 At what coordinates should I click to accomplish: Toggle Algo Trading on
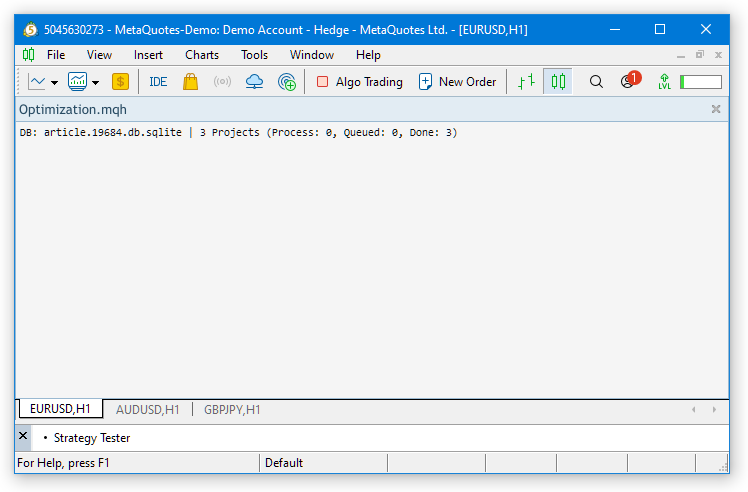pos(360,82)
